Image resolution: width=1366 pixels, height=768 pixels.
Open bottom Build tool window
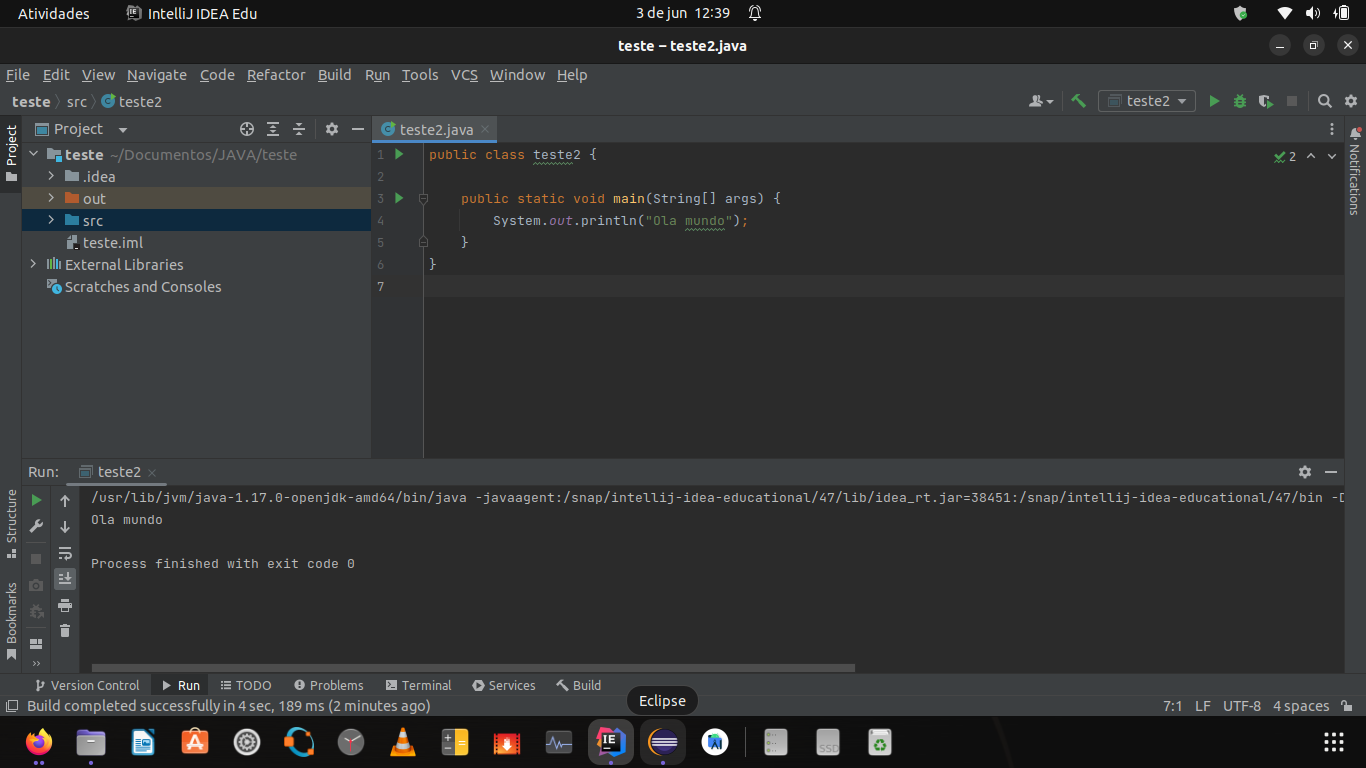579,685
